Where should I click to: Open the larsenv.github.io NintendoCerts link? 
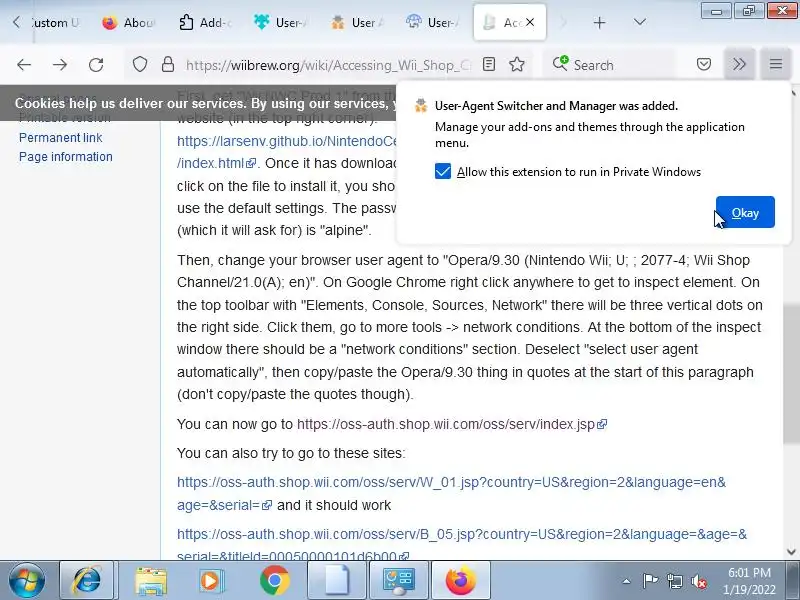tap(287, 141)
